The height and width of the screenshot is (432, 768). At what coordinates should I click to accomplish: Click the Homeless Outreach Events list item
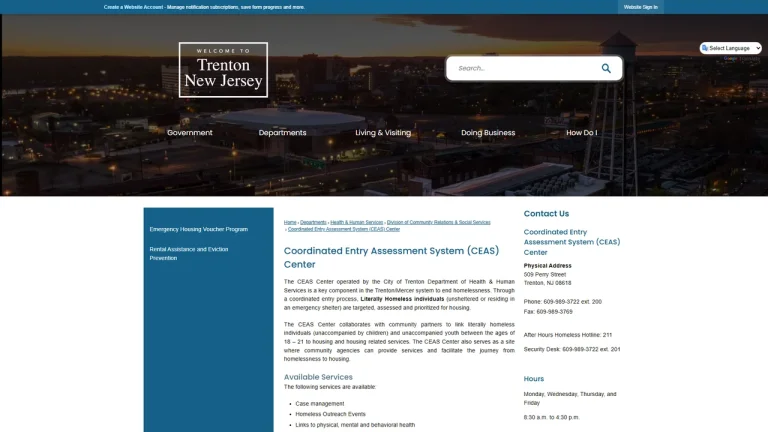click(330, 414)
